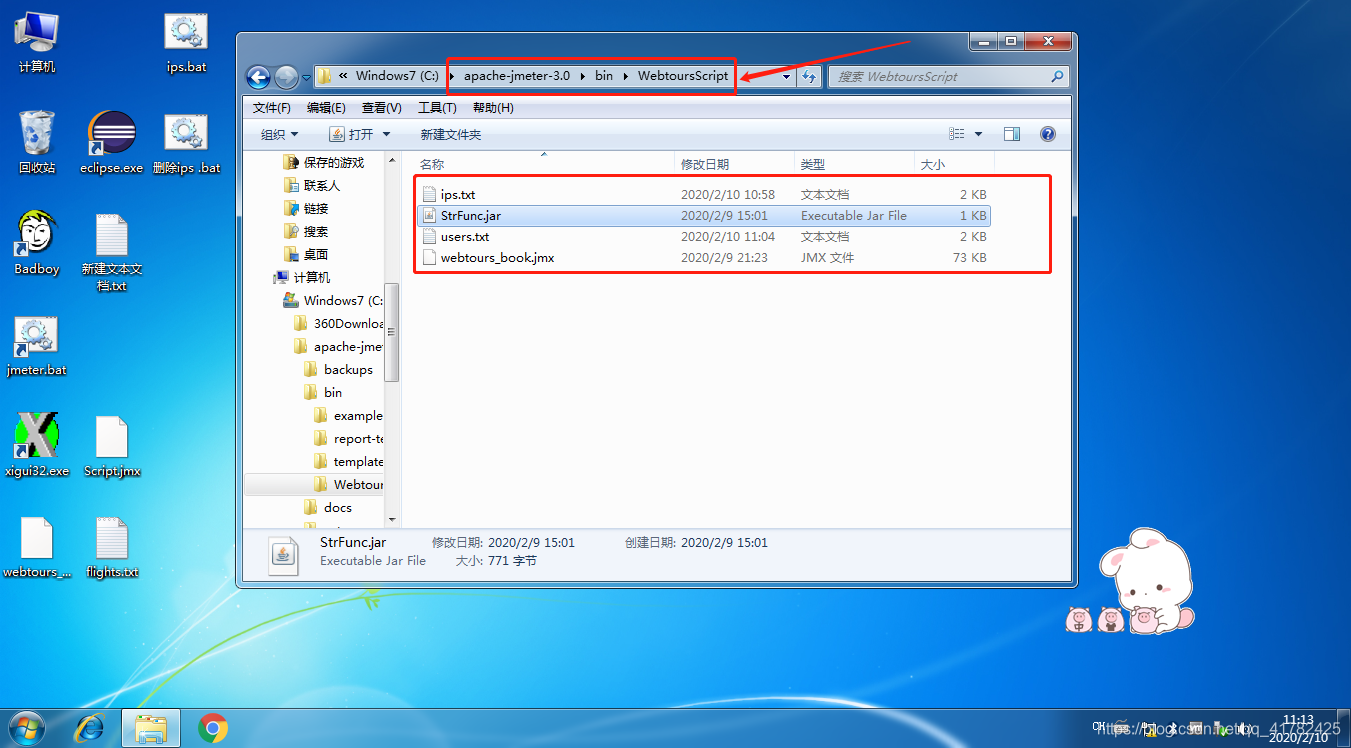Image resolution: width=1351 pixels, height=748 pixels.
Task: Select the ips.txt file
Action: pos(703,194)
